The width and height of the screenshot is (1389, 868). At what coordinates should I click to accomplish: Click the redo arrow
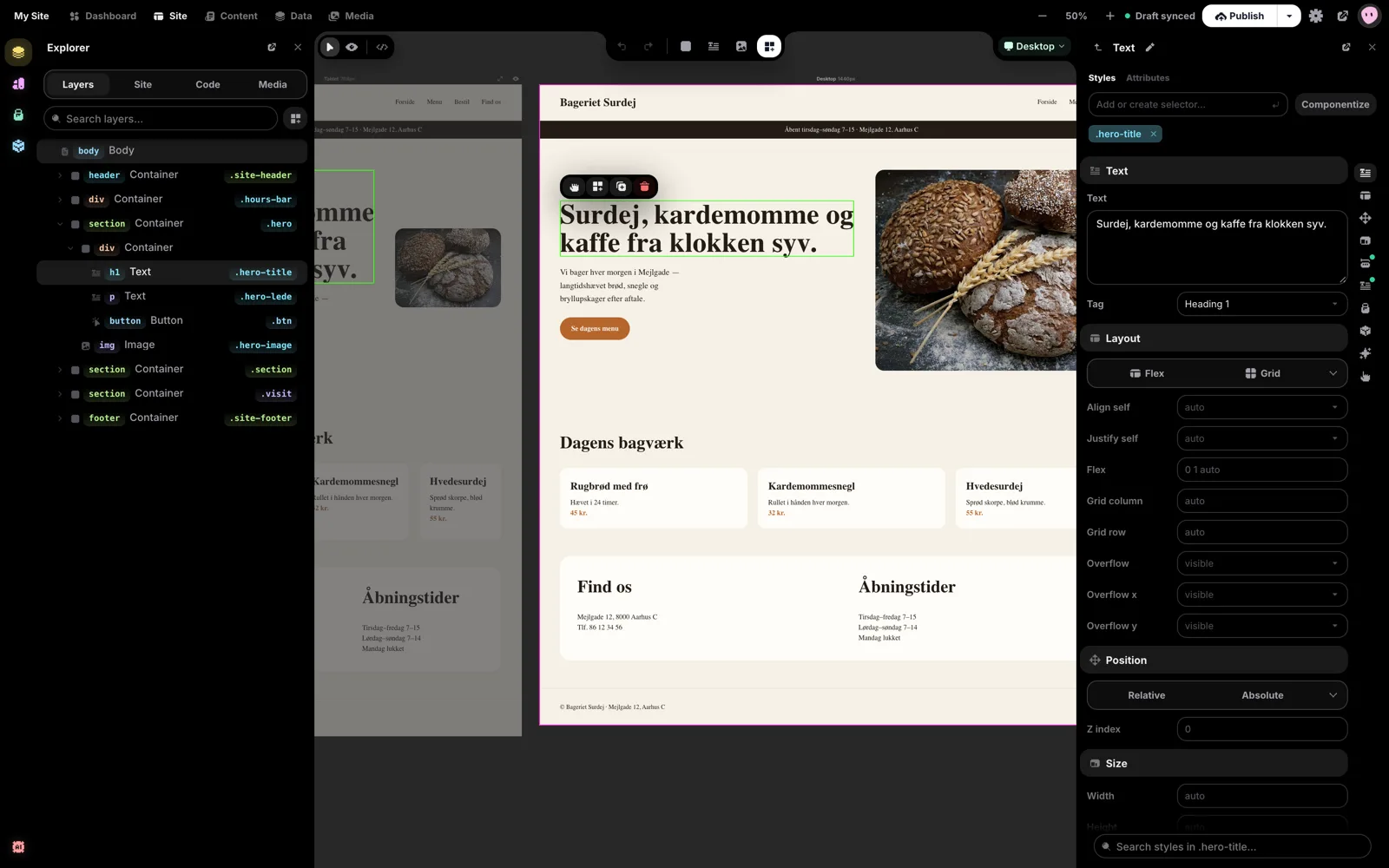tap(648, 47)
